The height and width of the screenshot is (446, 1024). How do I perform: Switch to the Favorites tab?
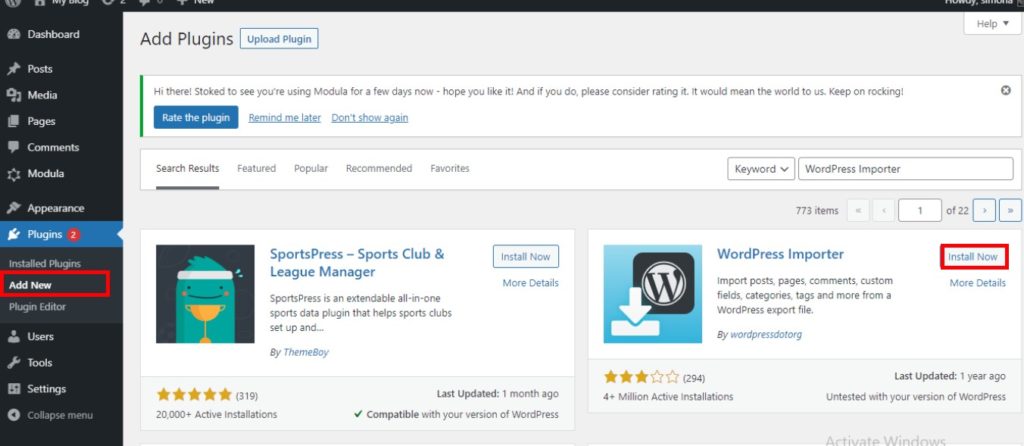tap(450, 168)
